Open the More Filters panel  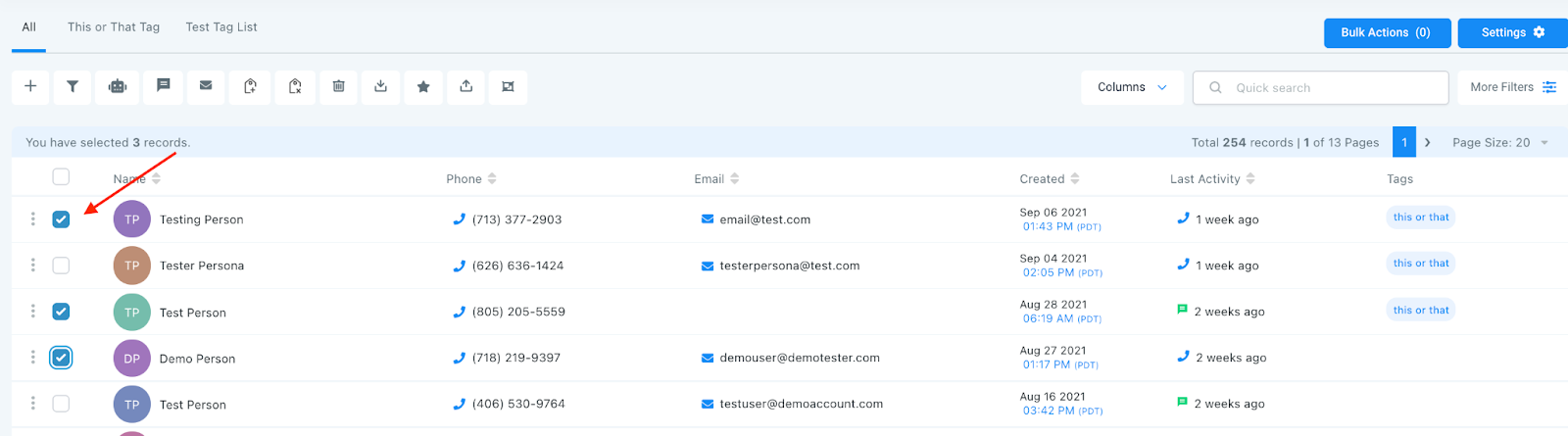pyautogui.click(x=1513, y=87)
